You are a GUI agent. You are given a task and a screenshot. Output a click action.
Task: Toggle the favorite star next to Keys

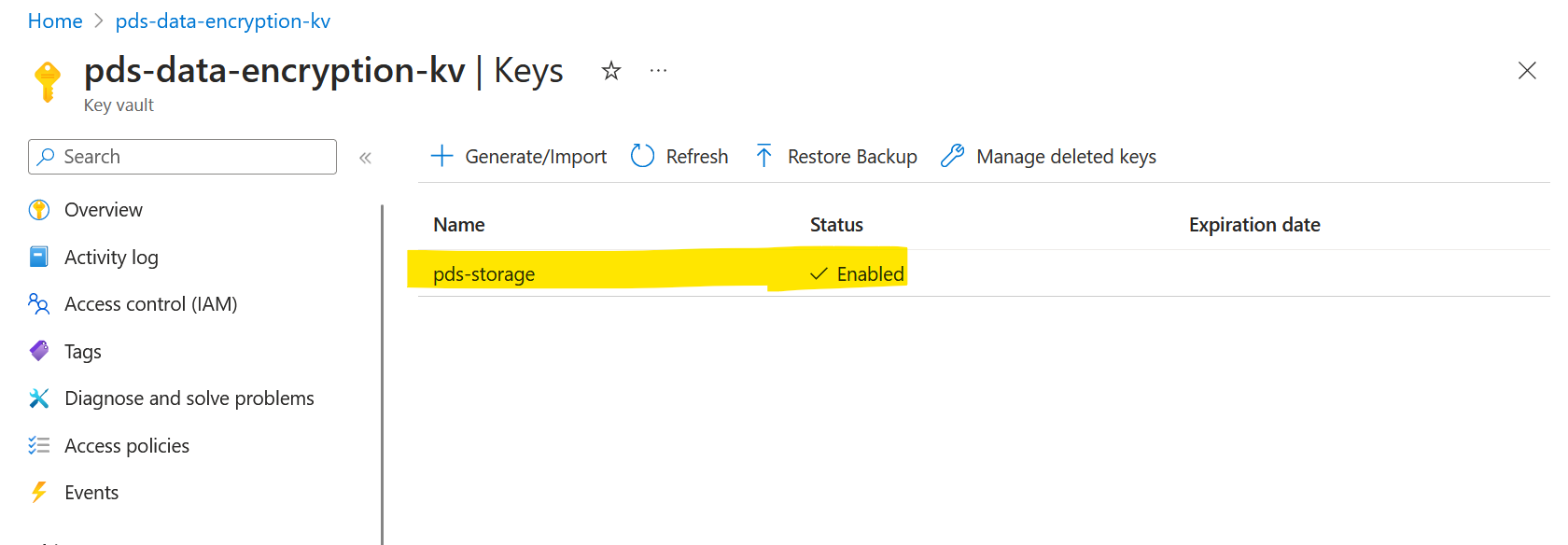click(x=611, y=70)
